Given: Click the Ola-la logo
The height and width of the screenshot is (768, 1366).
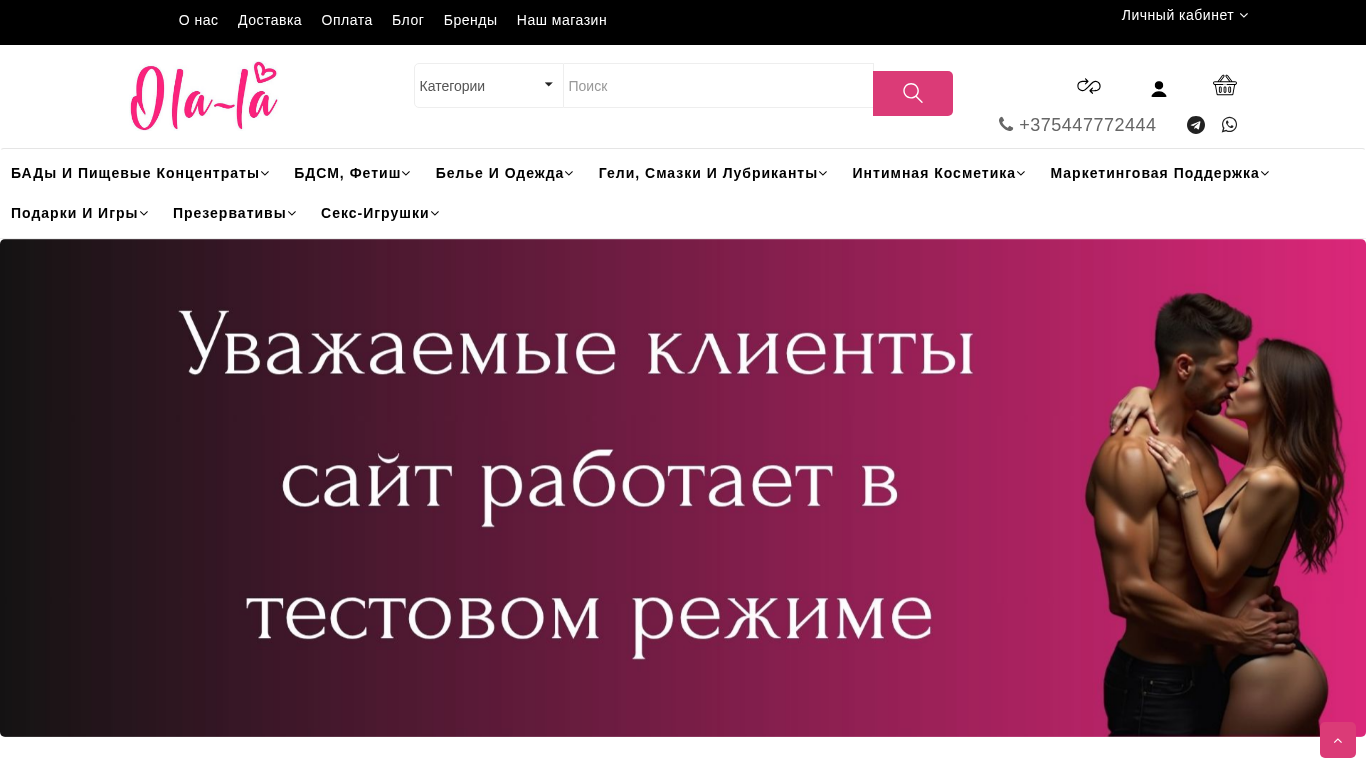Looking at the screenshot, I should [x=204, y=96].
